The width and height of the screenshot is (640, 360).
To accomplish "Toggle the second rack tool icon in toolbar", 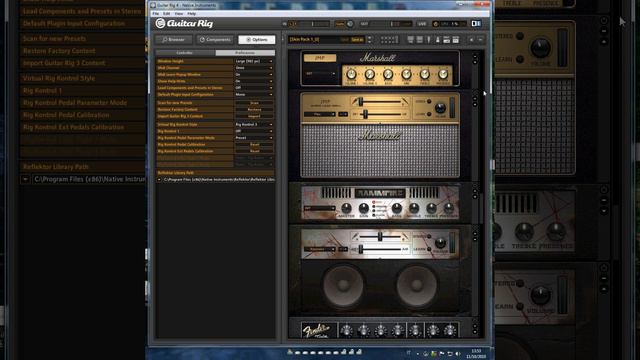I will 420,40.
